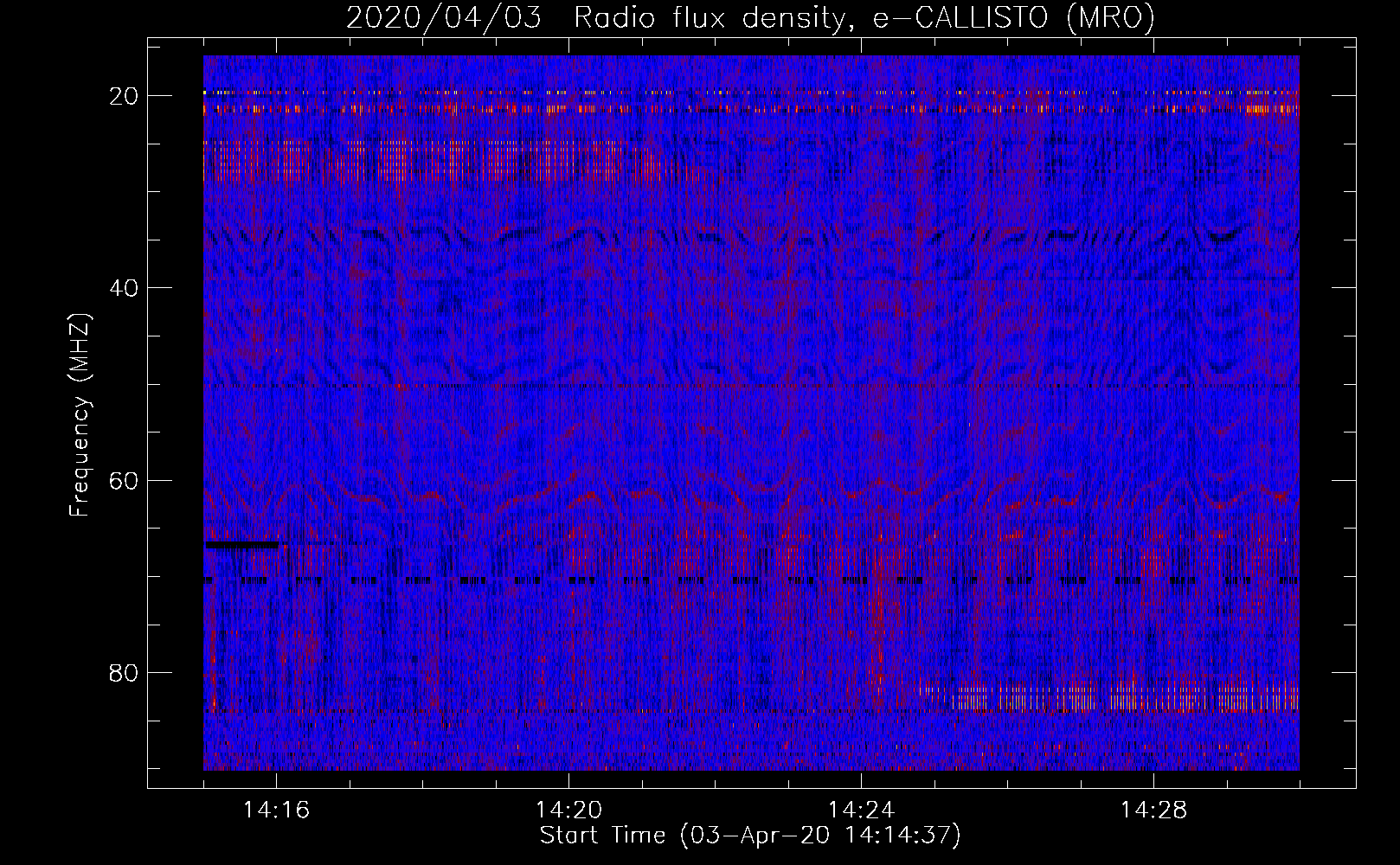Click the '14:16' time tick label
The width and height of the screenshot is (1400, 865).
276,810
